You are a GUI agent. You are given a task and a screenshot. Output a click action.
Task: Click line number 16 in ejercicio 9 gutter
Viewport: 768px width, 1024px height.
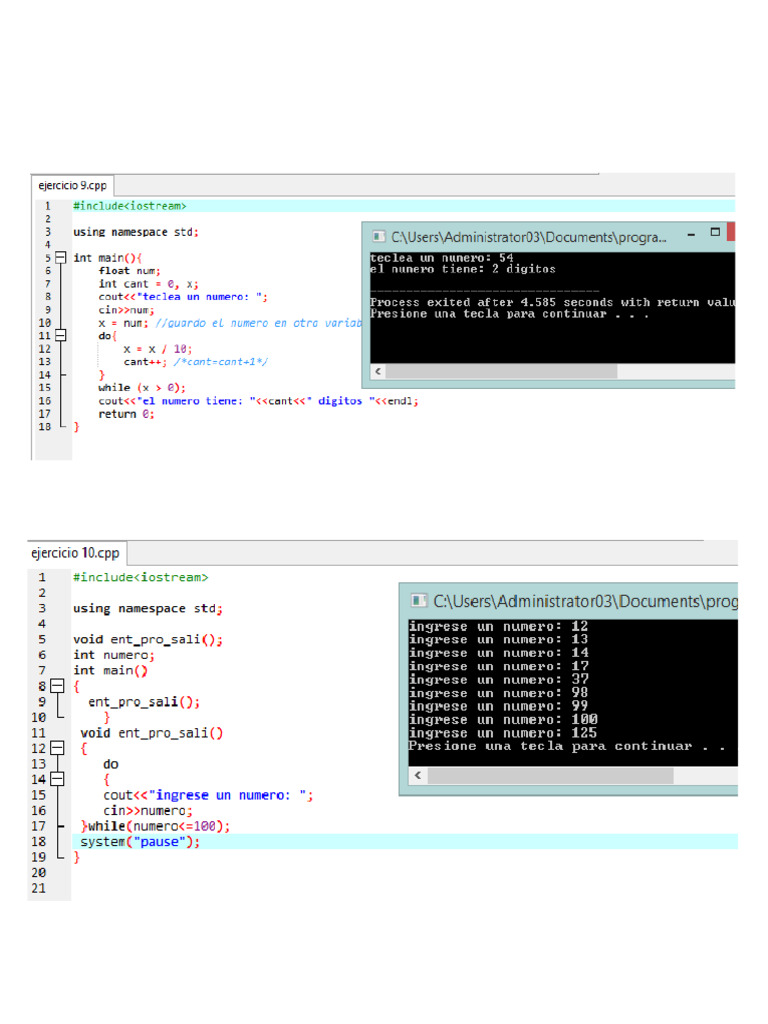(x=45, y=401)
